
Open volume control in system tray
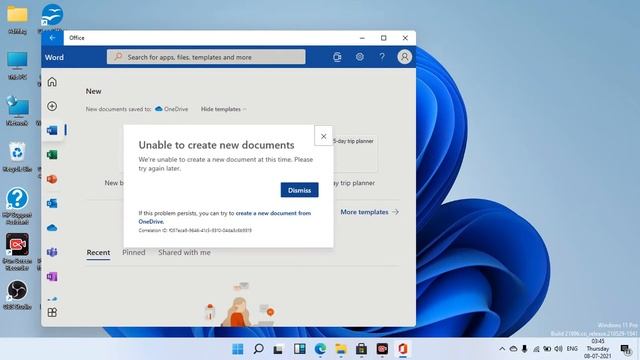tap(558, 349)
